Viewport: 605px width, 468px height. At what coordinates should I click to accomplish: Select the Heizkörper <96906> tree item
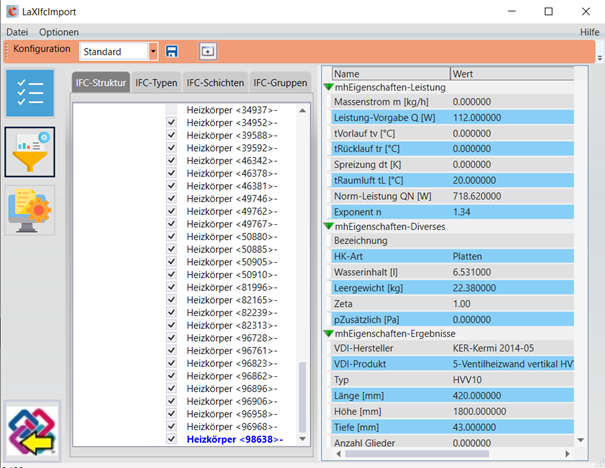(232, 401)
